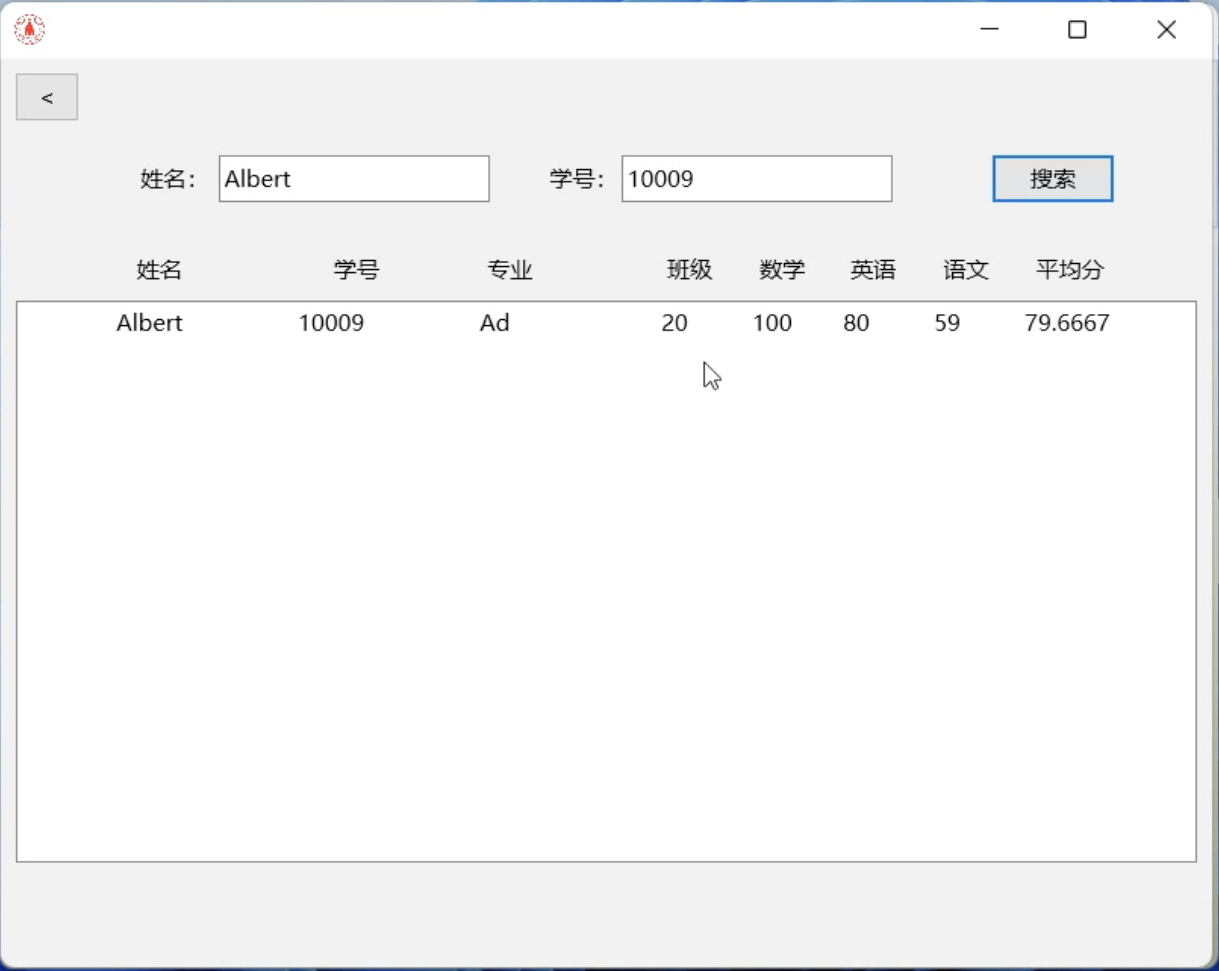The width and height of the screenshot is (1219, 971).
Task: Minimize the application window
Action: pos(990,30)
